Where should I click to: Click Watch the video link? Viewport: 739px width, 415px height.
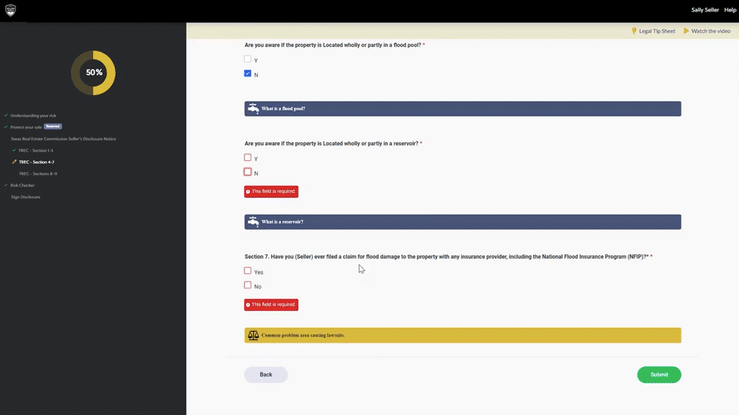click(711, 31)
